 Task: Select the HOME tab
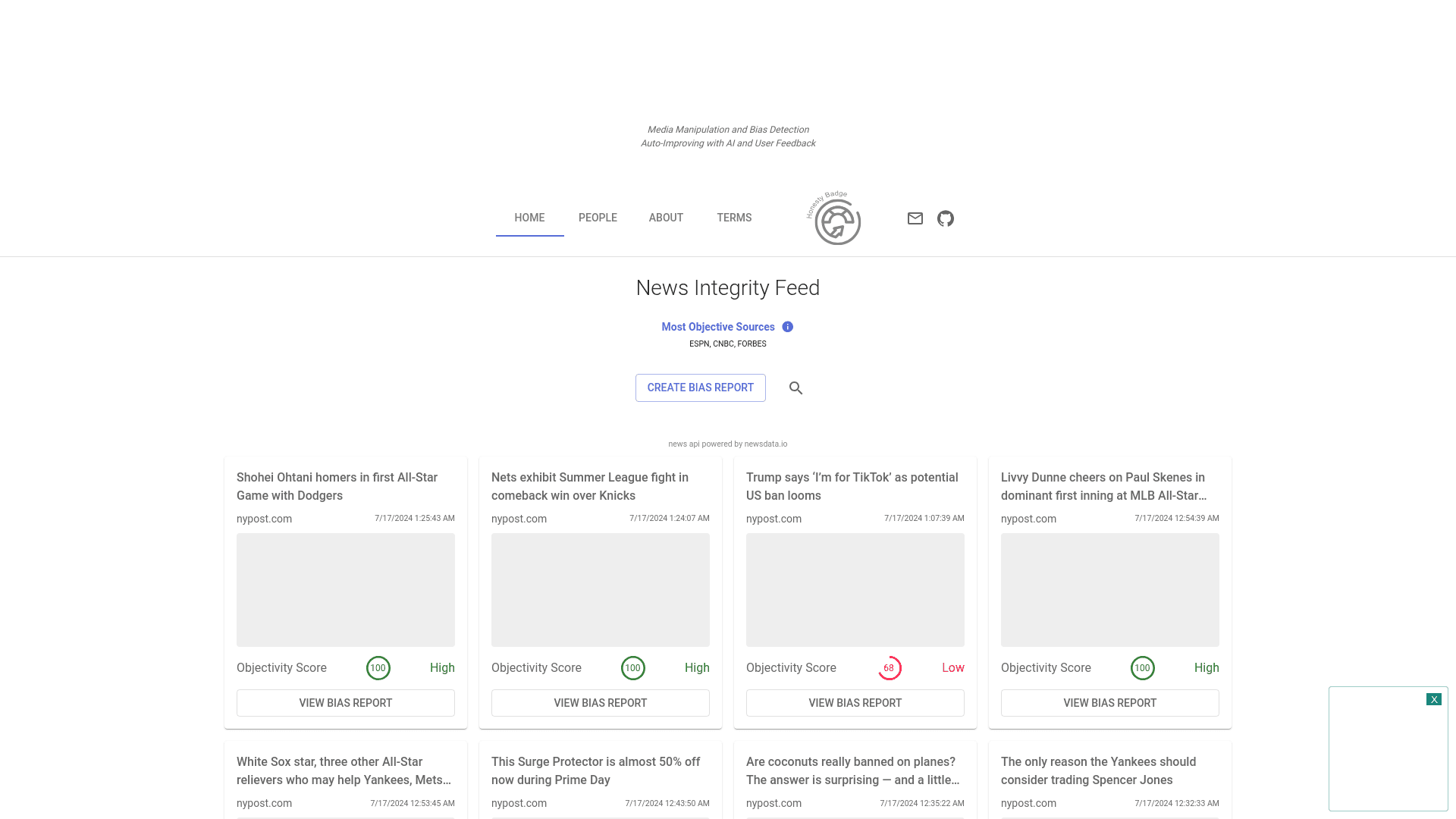529,218
